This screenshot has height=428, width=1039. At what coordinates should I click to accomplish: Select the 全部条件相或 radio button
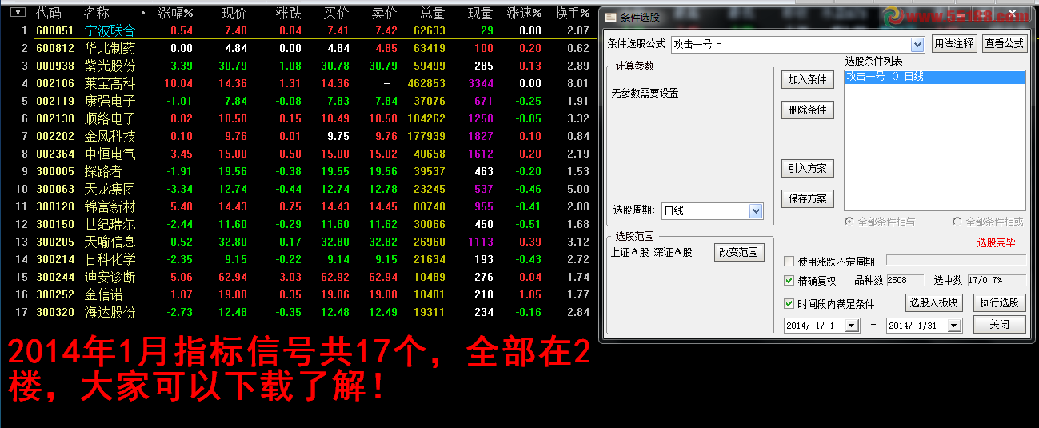coord(957,221)
